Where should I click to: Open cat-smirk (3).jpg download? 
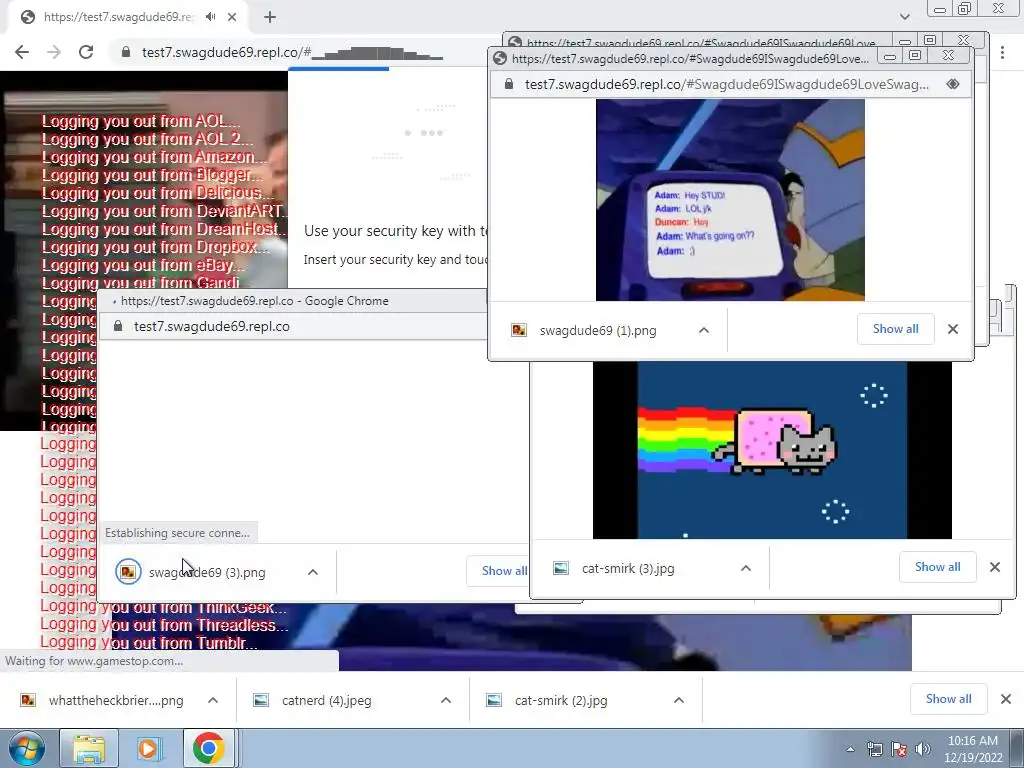628,568
